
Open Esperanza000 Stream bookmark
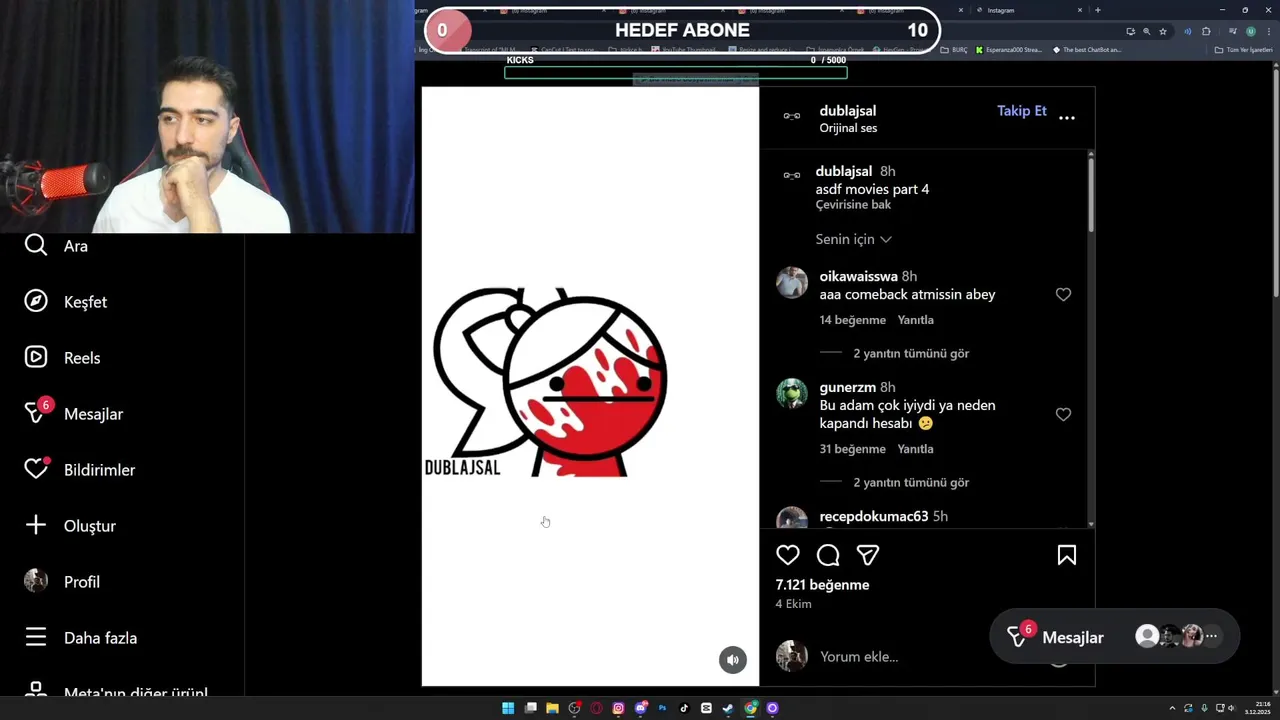click(1008, 50)
